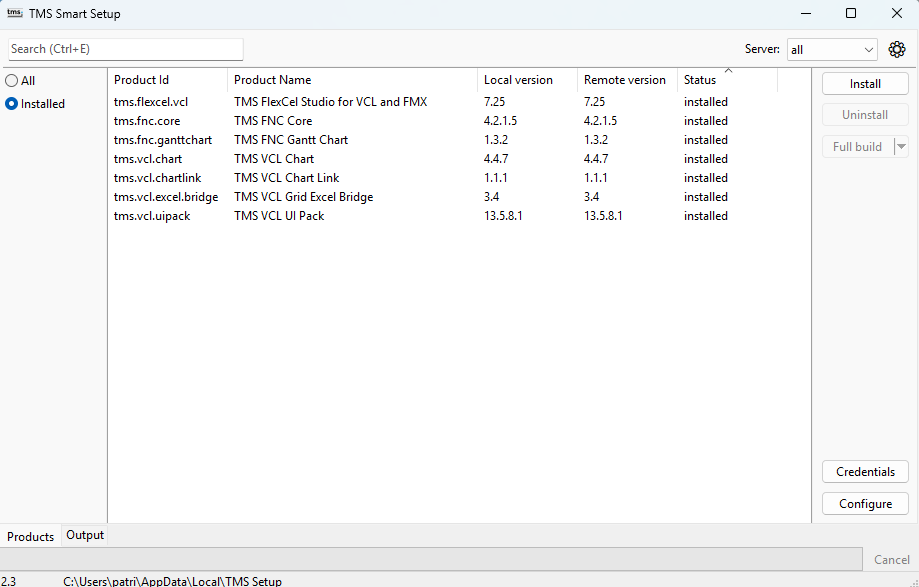Select the TMS FNC Gantt Chart row

pyautogui.click(x=291, y=140)
